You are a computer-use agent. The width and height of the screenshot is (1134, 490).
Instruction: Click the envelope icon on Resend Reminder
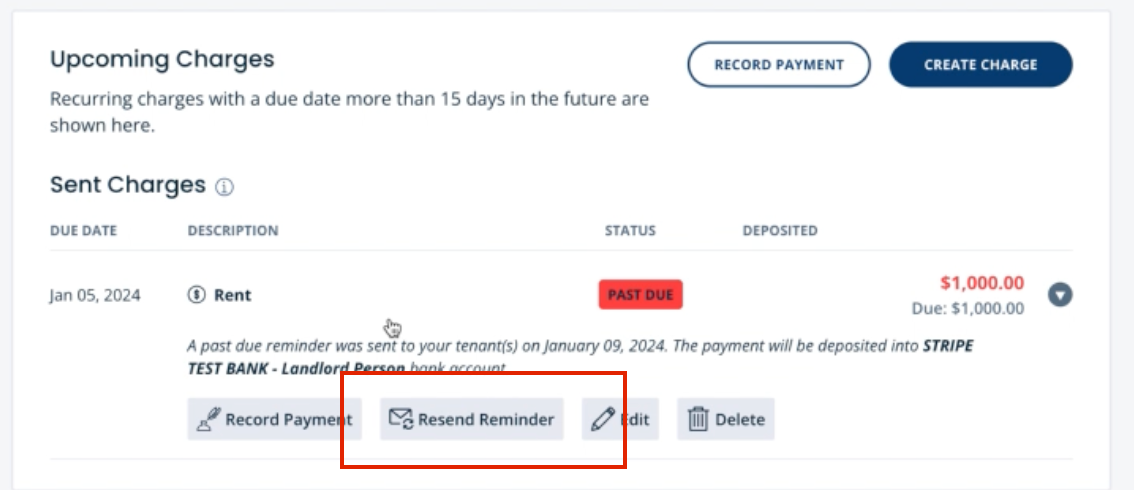(401, 420)
